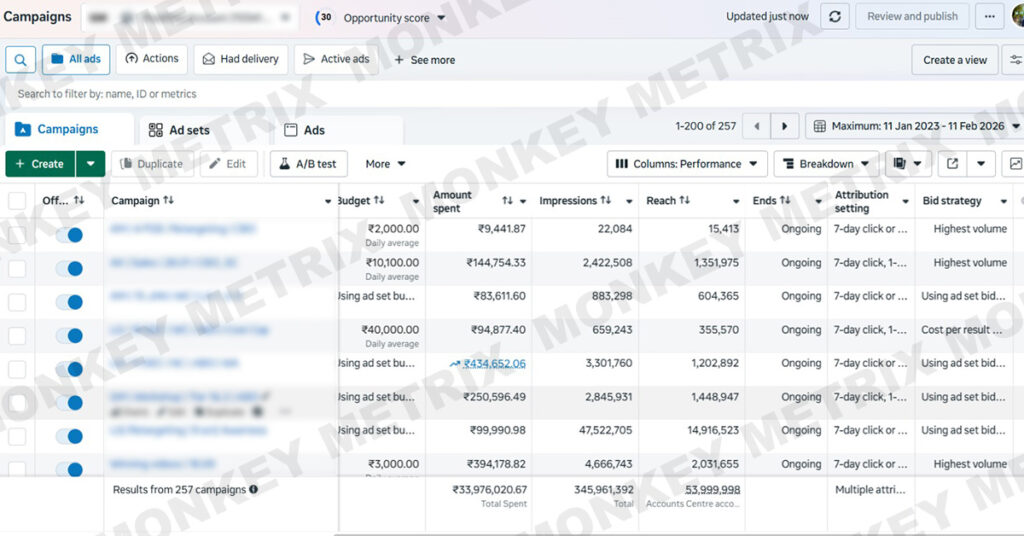Go to next page of results

[x=785, y=127]
